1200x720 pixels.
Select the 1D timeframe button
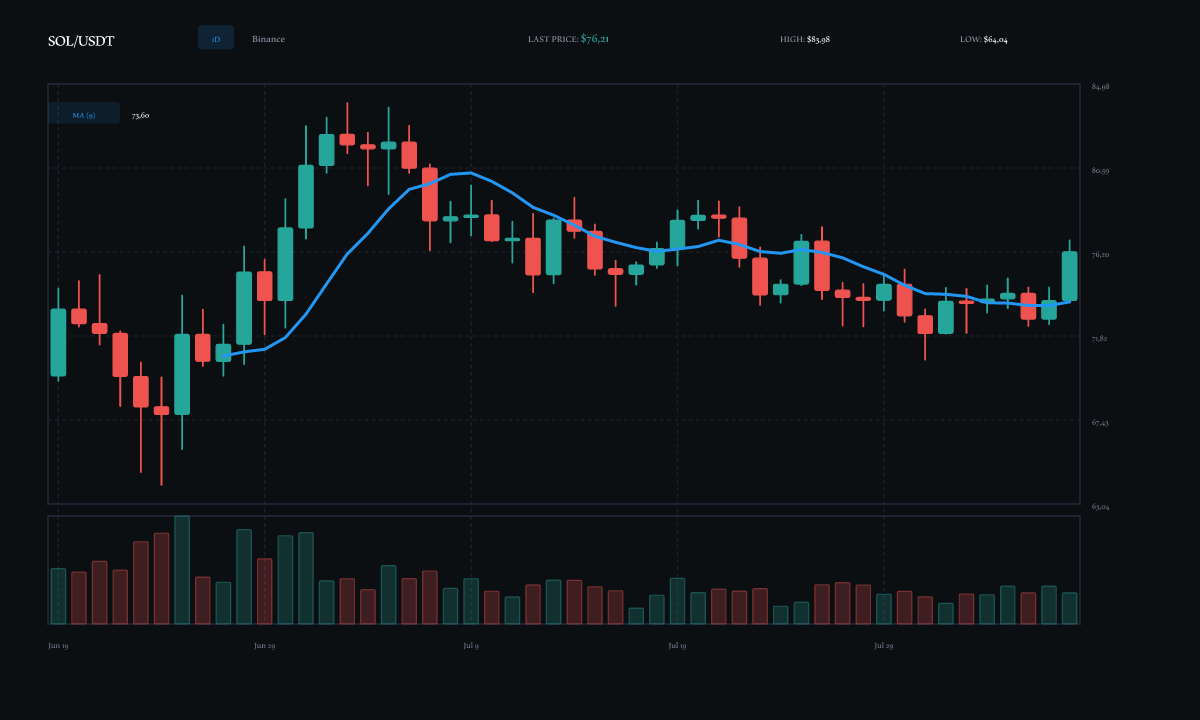[x=216, y=38]
